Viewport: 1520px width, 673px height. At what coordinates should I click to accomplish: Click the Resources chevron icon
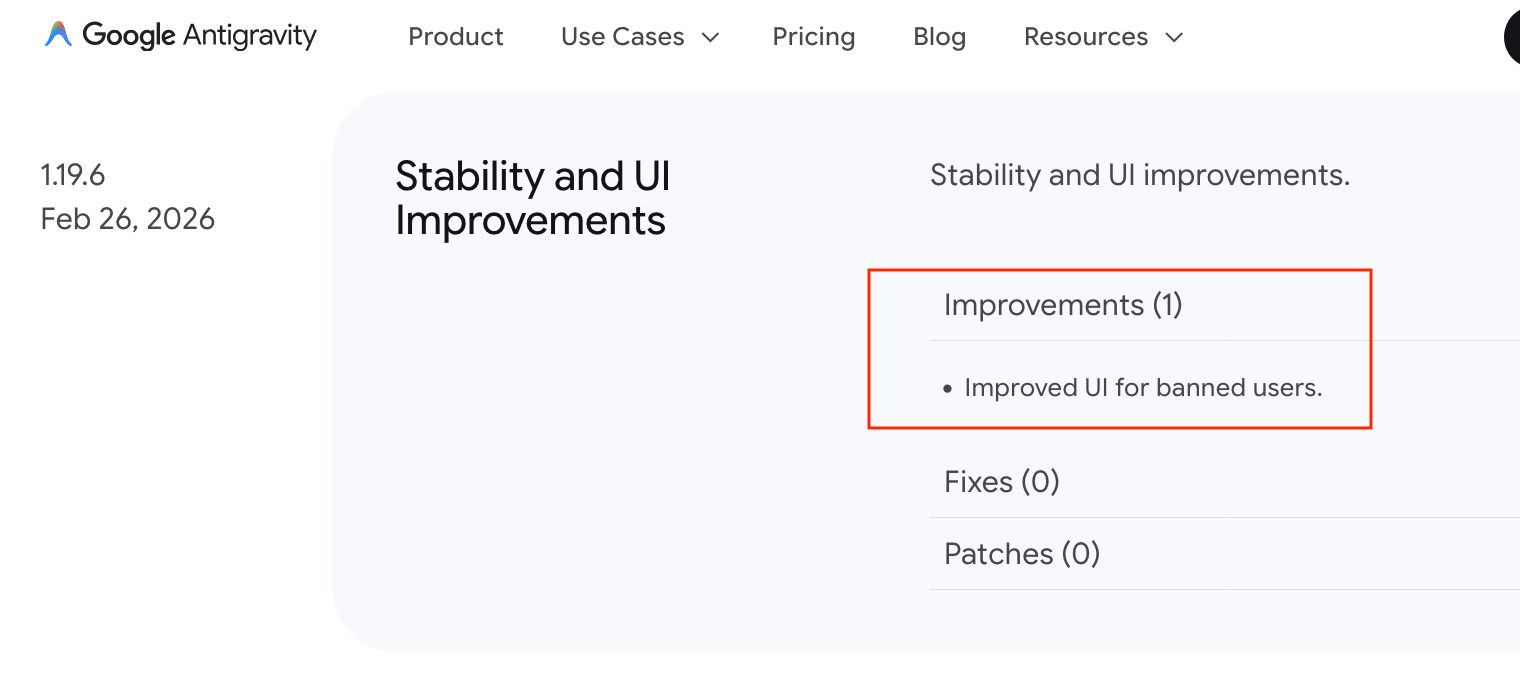click(1173, 38)
